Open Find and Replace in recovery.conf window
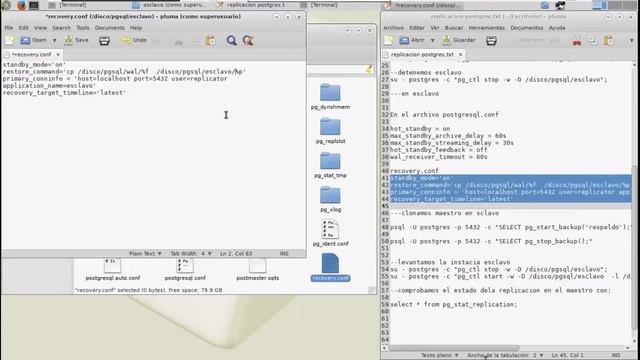 (x=248, y=40)
